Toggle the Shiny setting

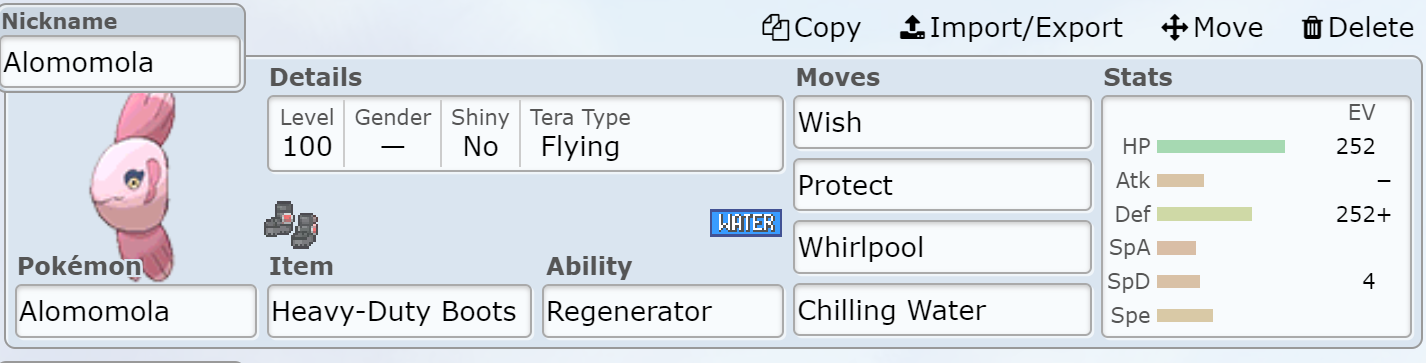[480, 133]
